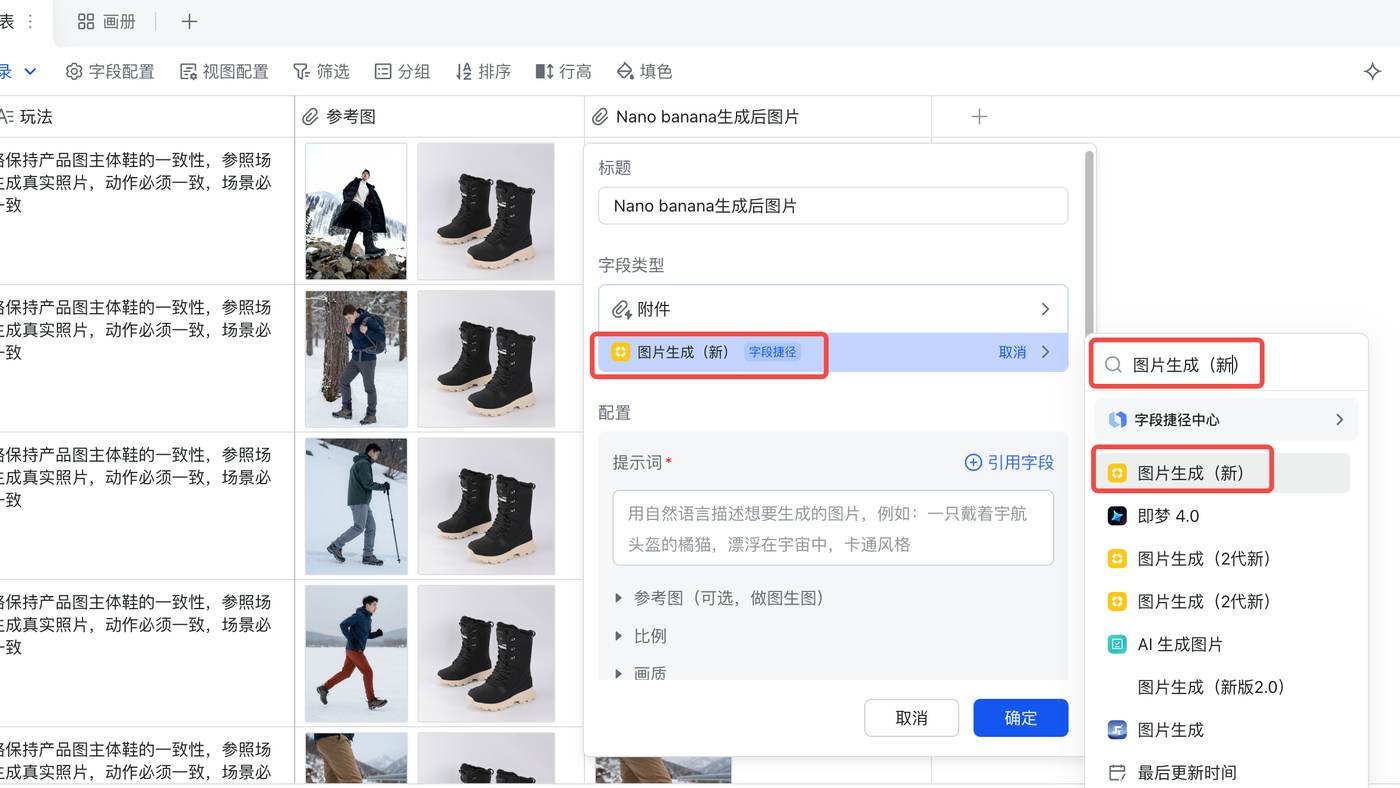The width and height of the screenshot is (1400, 788).
Task: Add a new column with plus icon
Action: click(x=979, y=116)
